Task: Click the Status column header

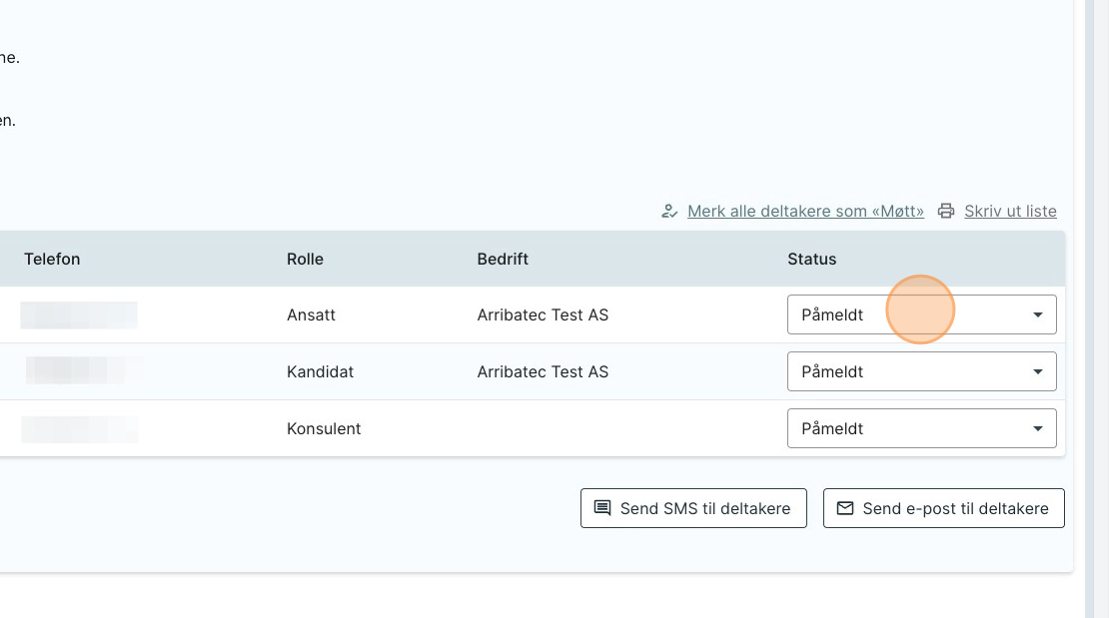Action: (811, 259)
